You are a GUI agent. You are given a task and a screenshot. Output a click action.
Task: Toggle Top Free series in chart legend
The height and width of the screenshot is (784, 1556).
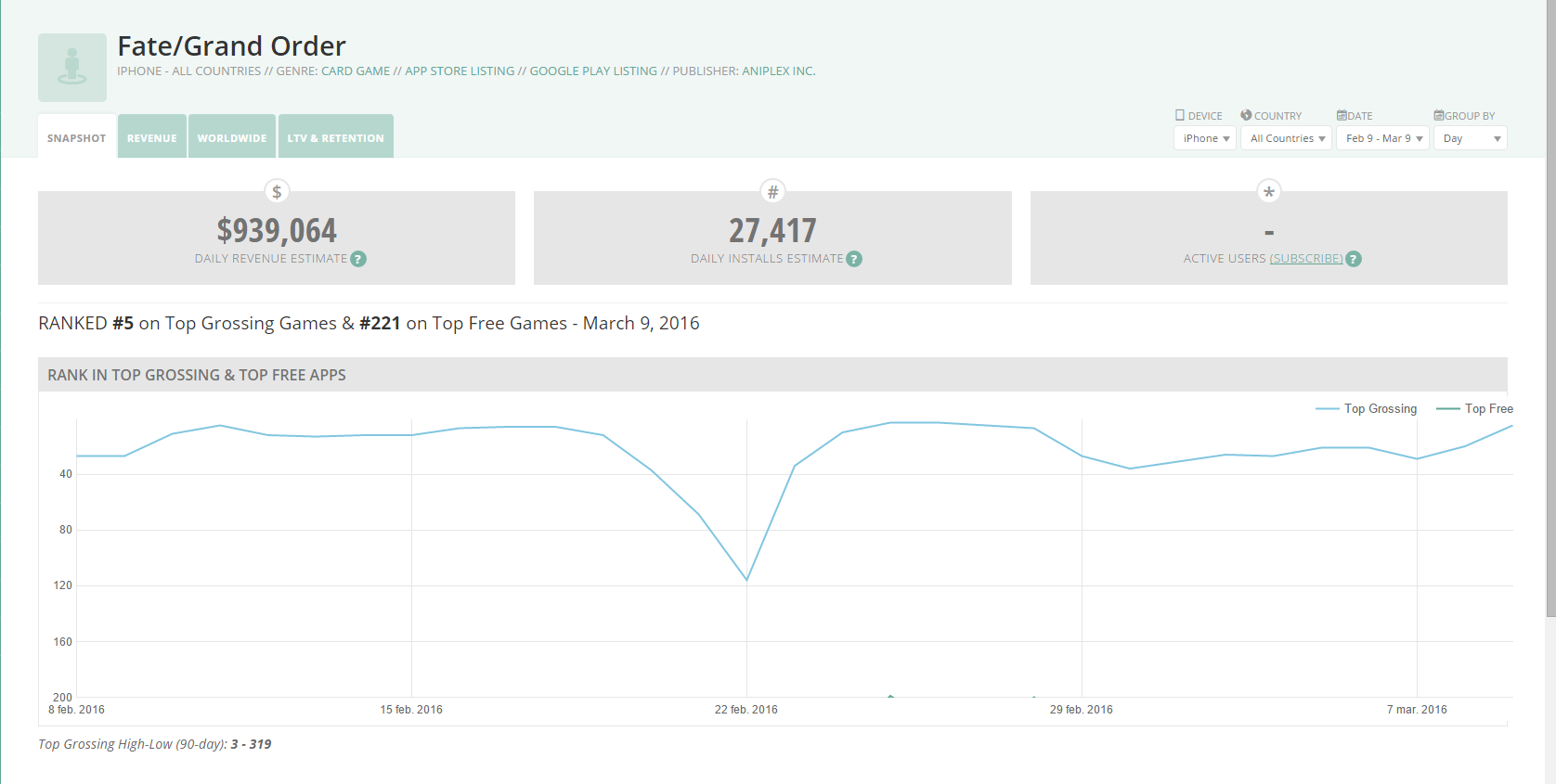(1475, 409)
